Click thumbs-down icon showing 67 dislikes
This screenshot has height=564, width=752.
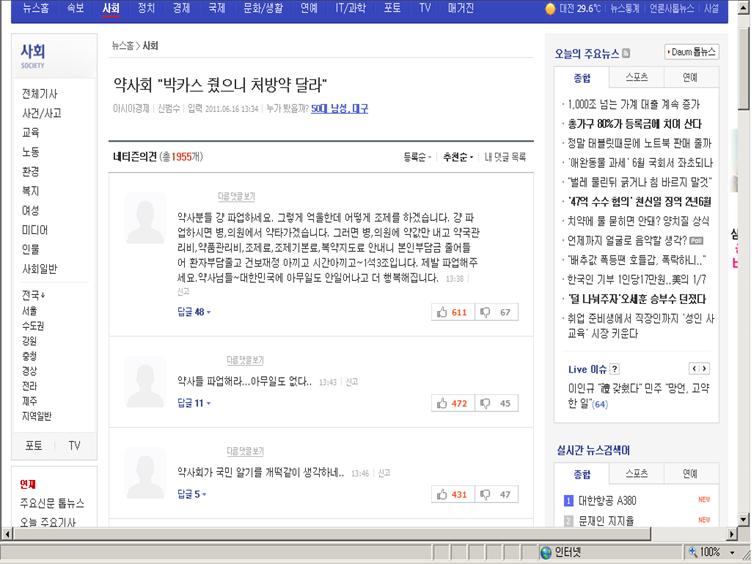[x=486, y=313]
